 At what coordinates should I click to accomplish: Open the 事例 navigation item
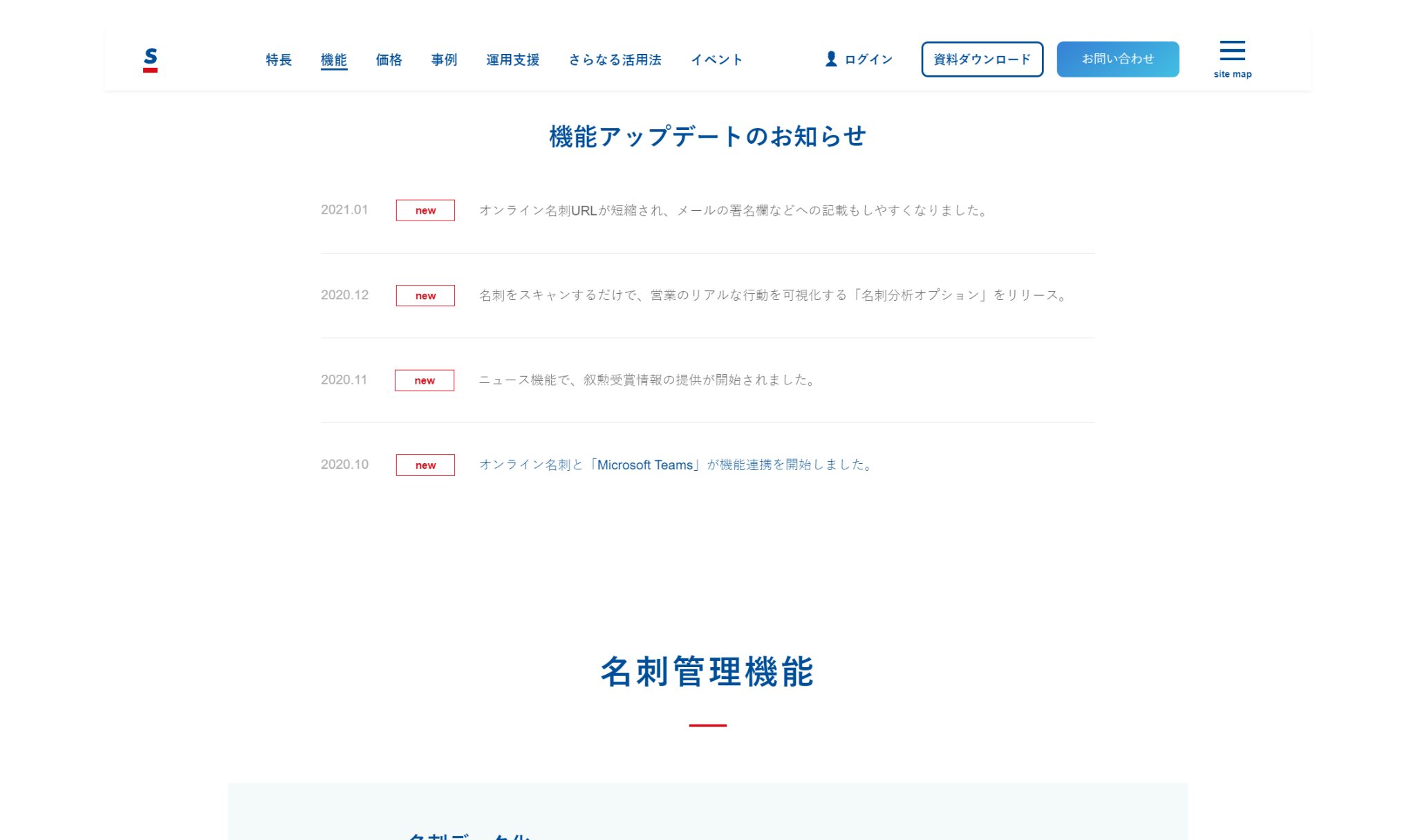point(444,60)
